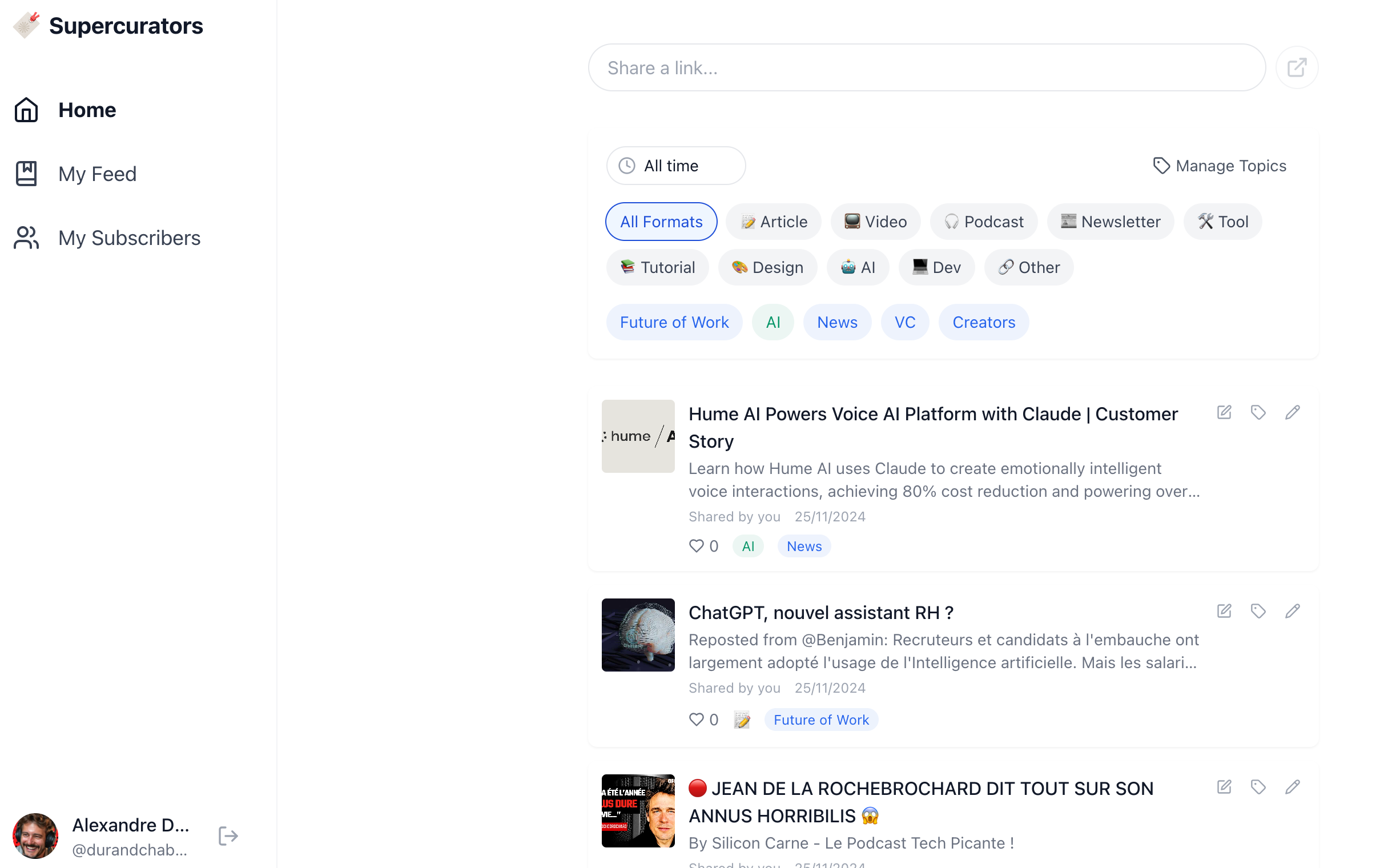
Task: Click the Share a link input field
Action: (x=926, y=68)
